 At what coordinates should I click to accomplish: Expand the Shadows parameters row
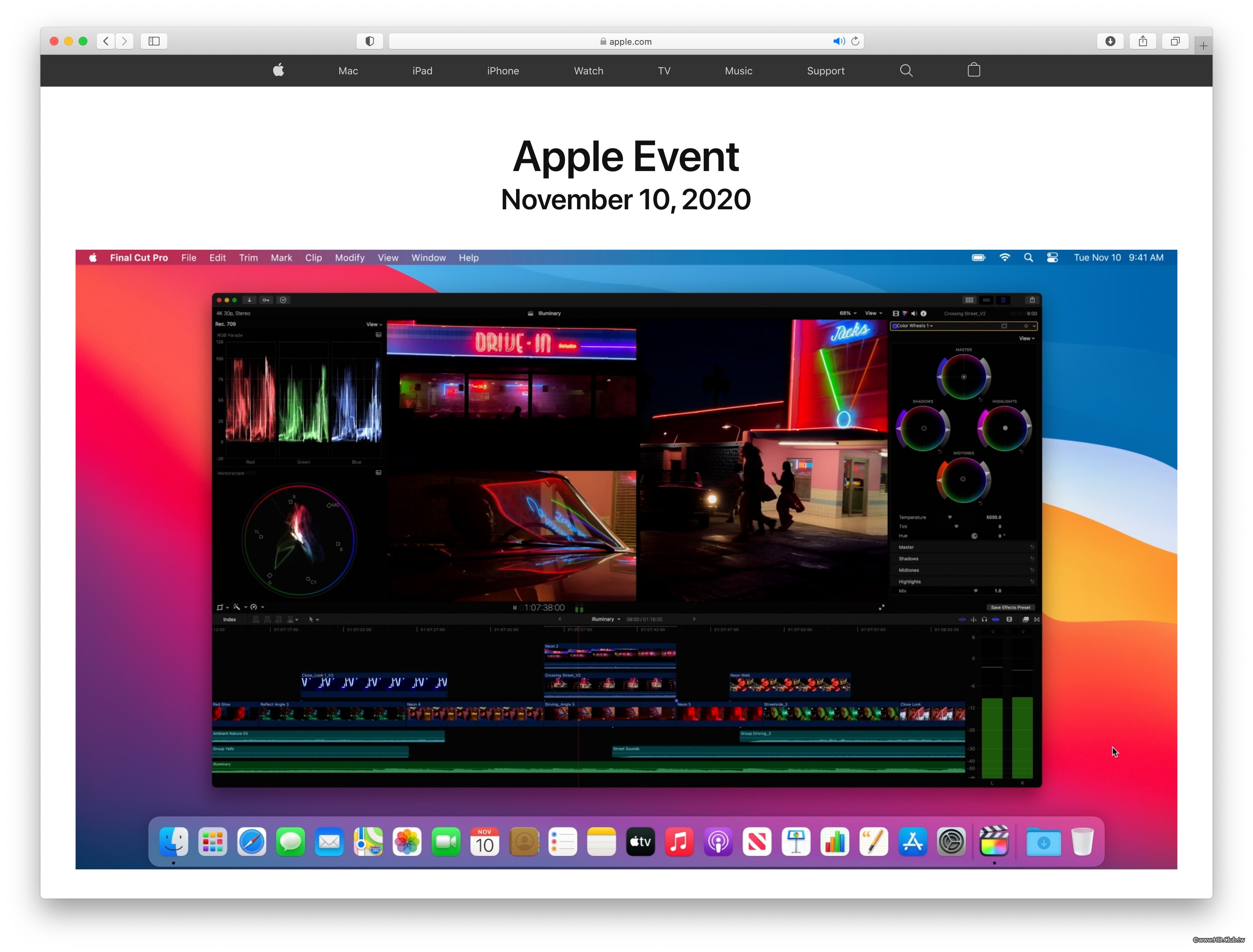[x=964, y=559]
